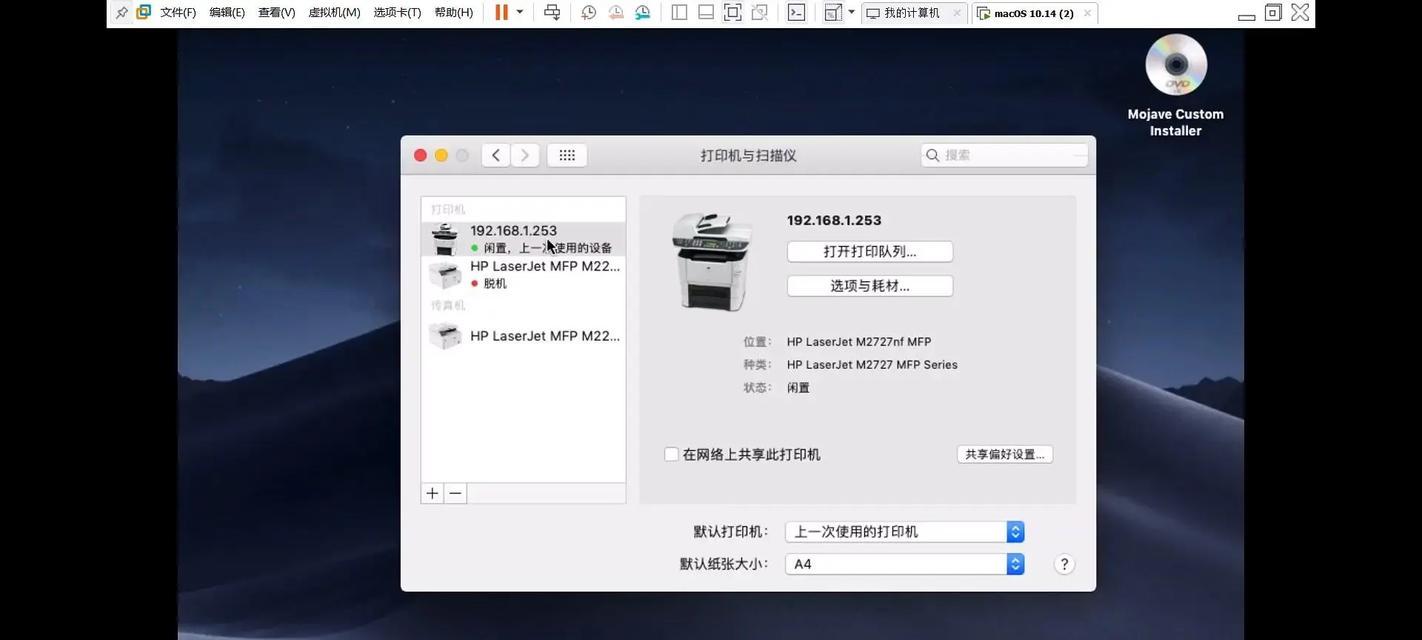This screenshot has height=640, width=1422.
Task: Enable 在网络上共享此打印机 checkbox
Action: tap(672, 454)
